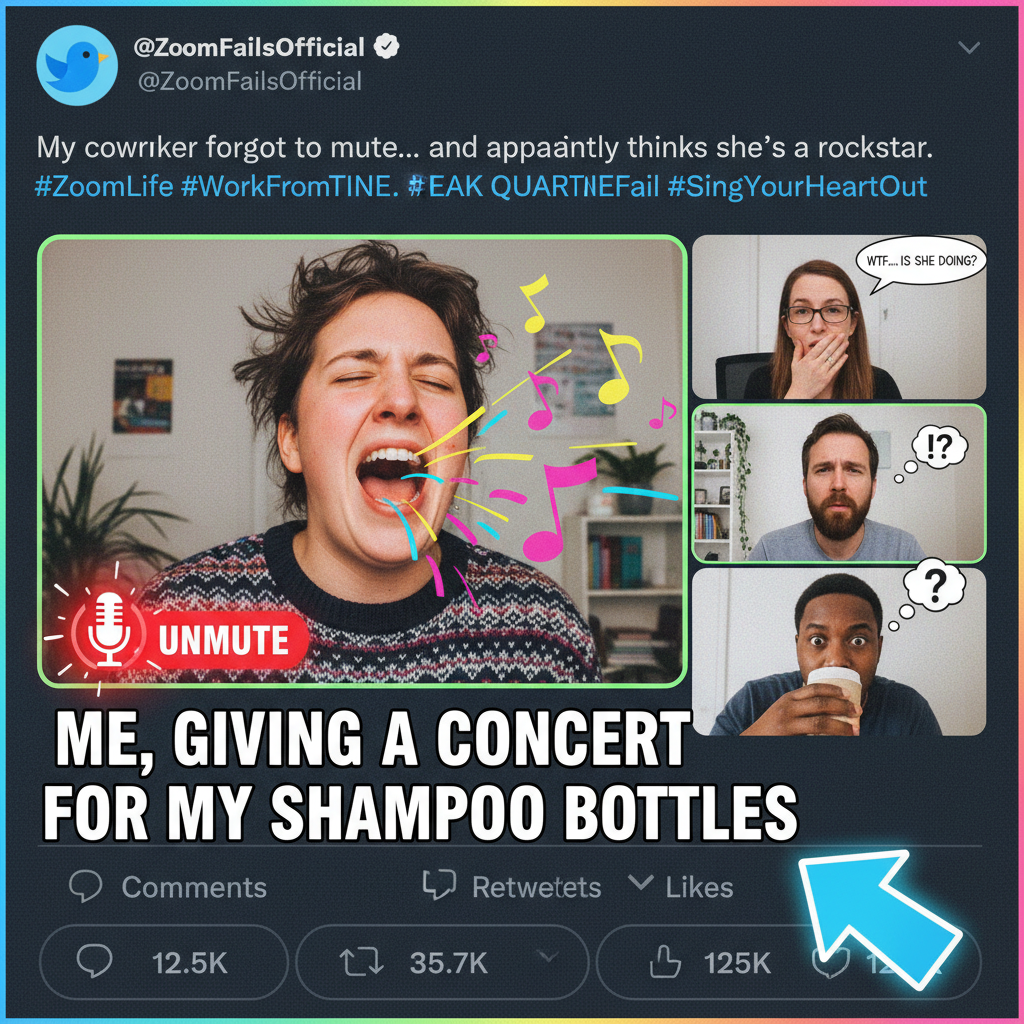Image resolution: width=1024 pixels, height=1024 pixels.
Task: Select the Retwetets label
Action: coord(536,888)
